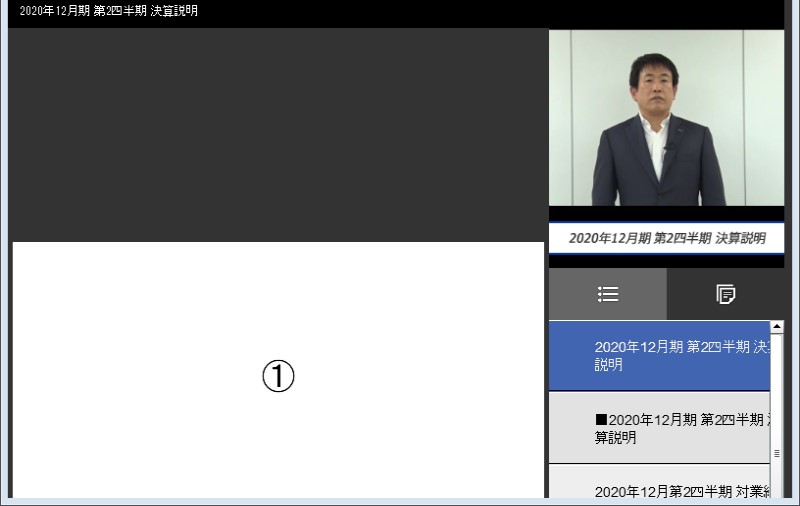The width and height of the screenshot is (800, 506).
Task: Open chapter 2020年12月第2四半期 対業績
Action: click(x=659, y=482)
